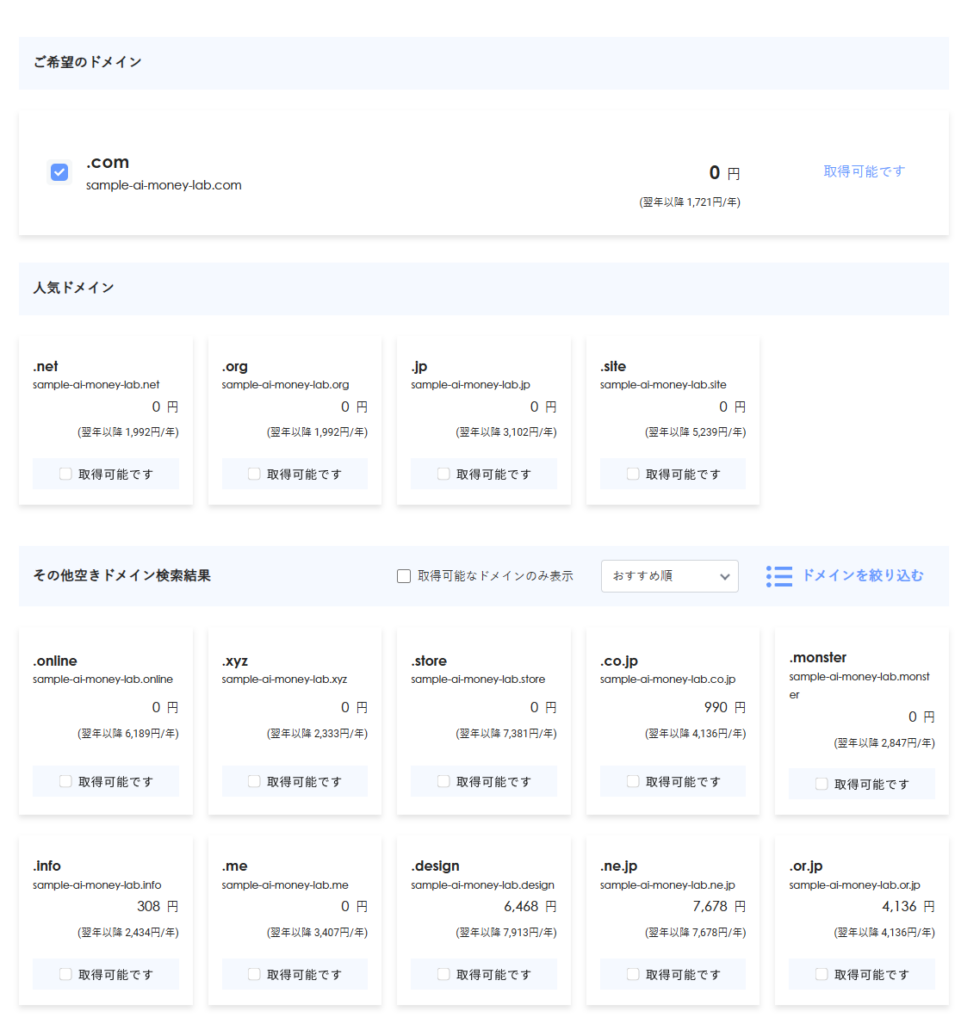961x1024 pixels.
Task: Select the .net domain checkbox
Action: pos(66,474)
